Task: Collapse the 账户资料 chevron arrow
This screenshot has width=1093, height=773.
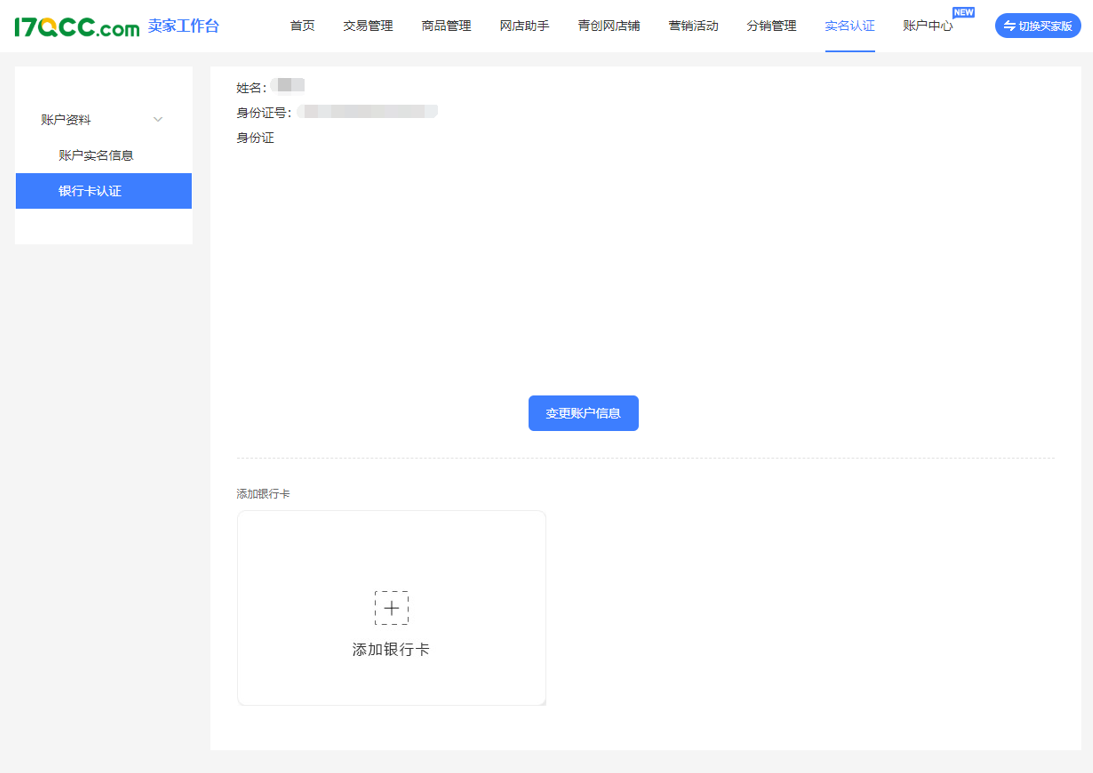Action: click(x=158, y=120)
